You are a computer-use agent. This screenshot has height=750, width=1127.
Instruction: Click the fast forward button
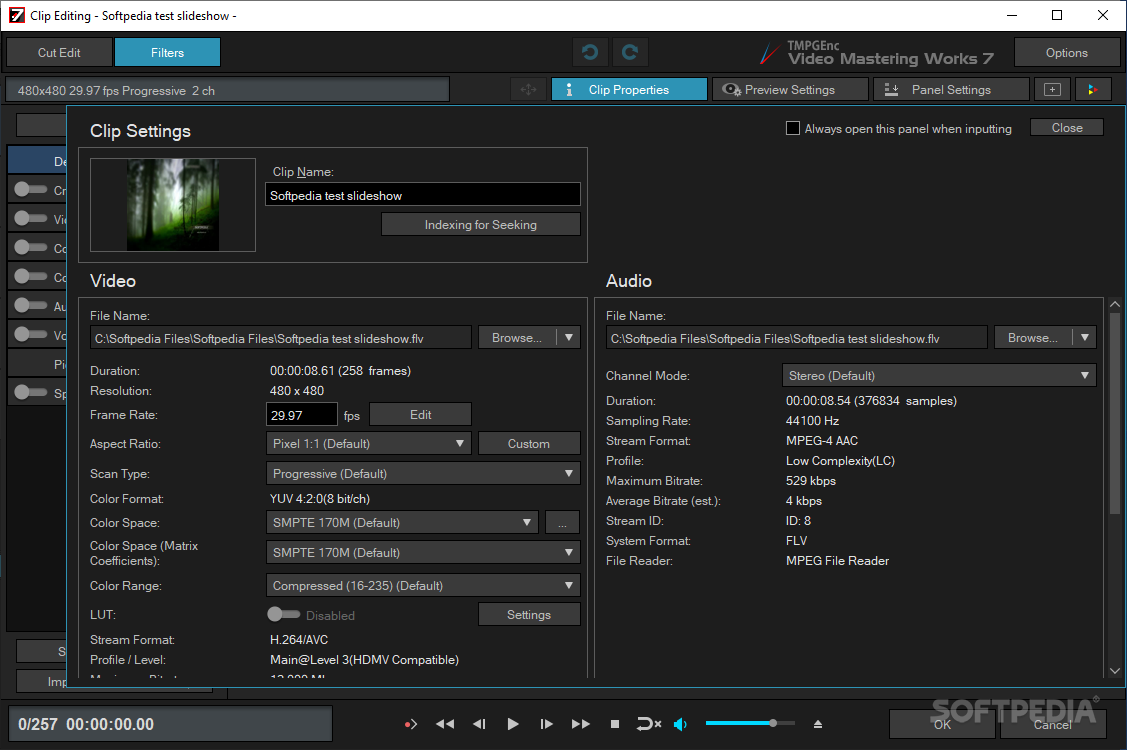581,724
